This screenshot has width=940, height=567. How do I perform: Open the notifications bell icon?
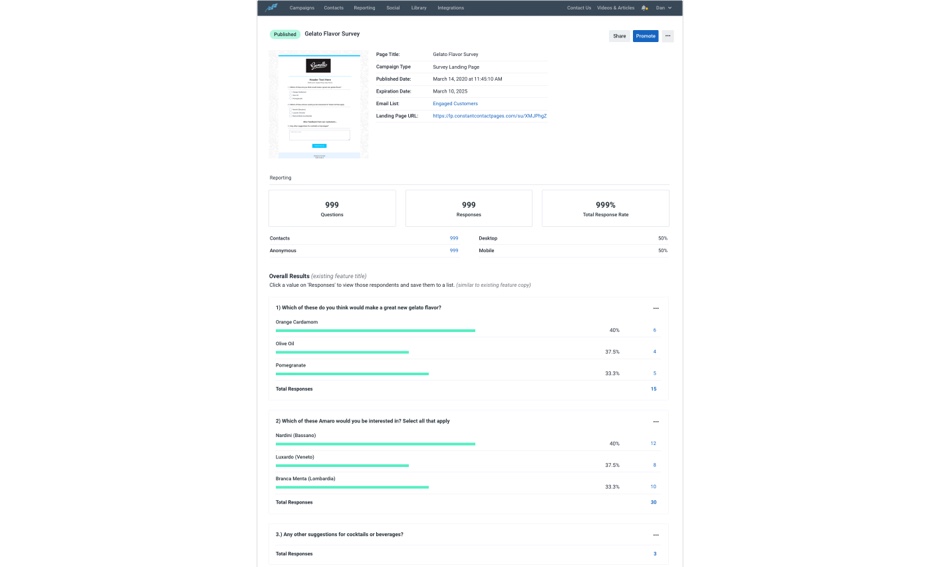[x=645, y=8]
